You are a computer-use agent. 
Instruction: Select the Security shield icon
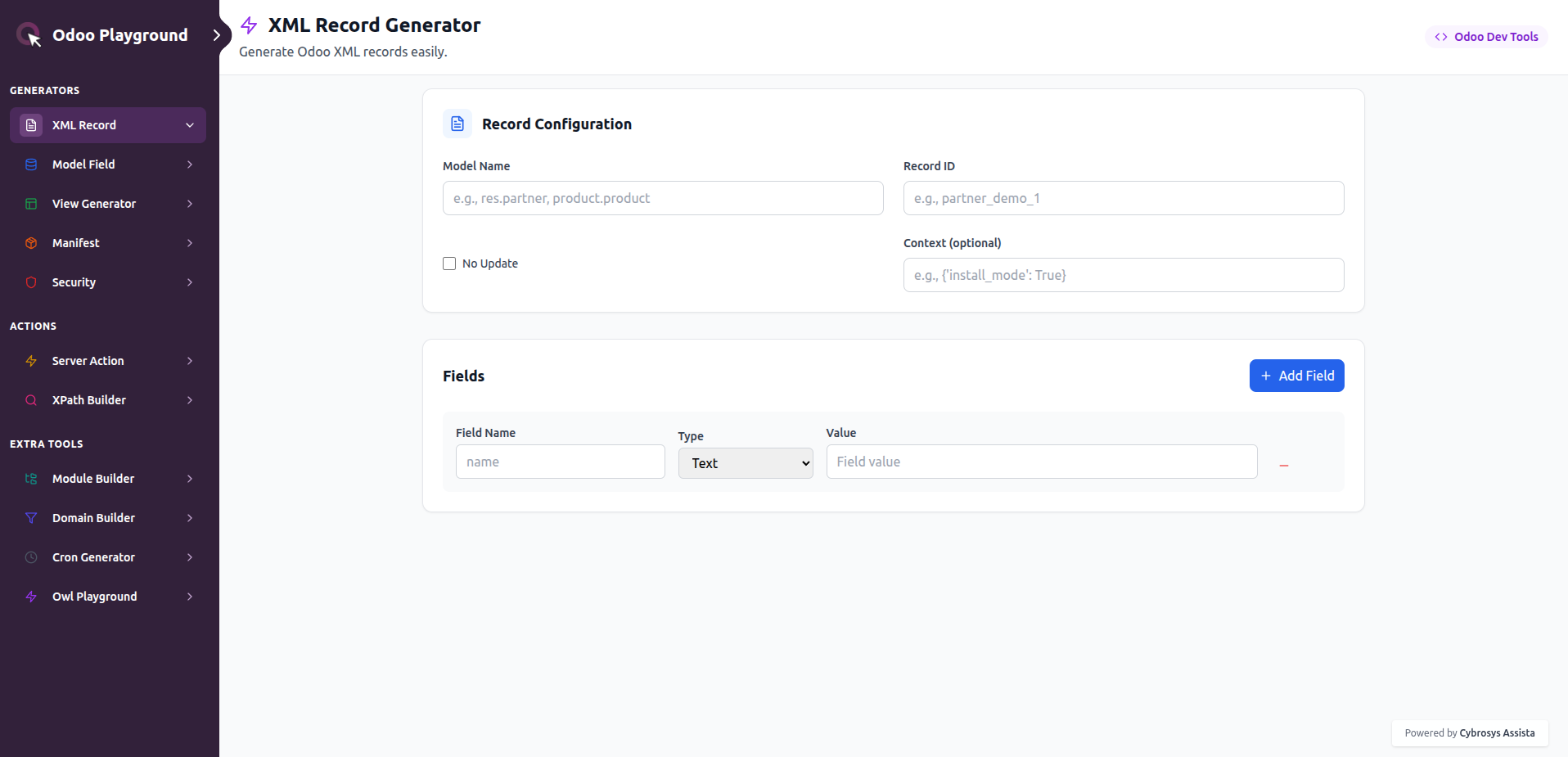[x=30, y=282]
